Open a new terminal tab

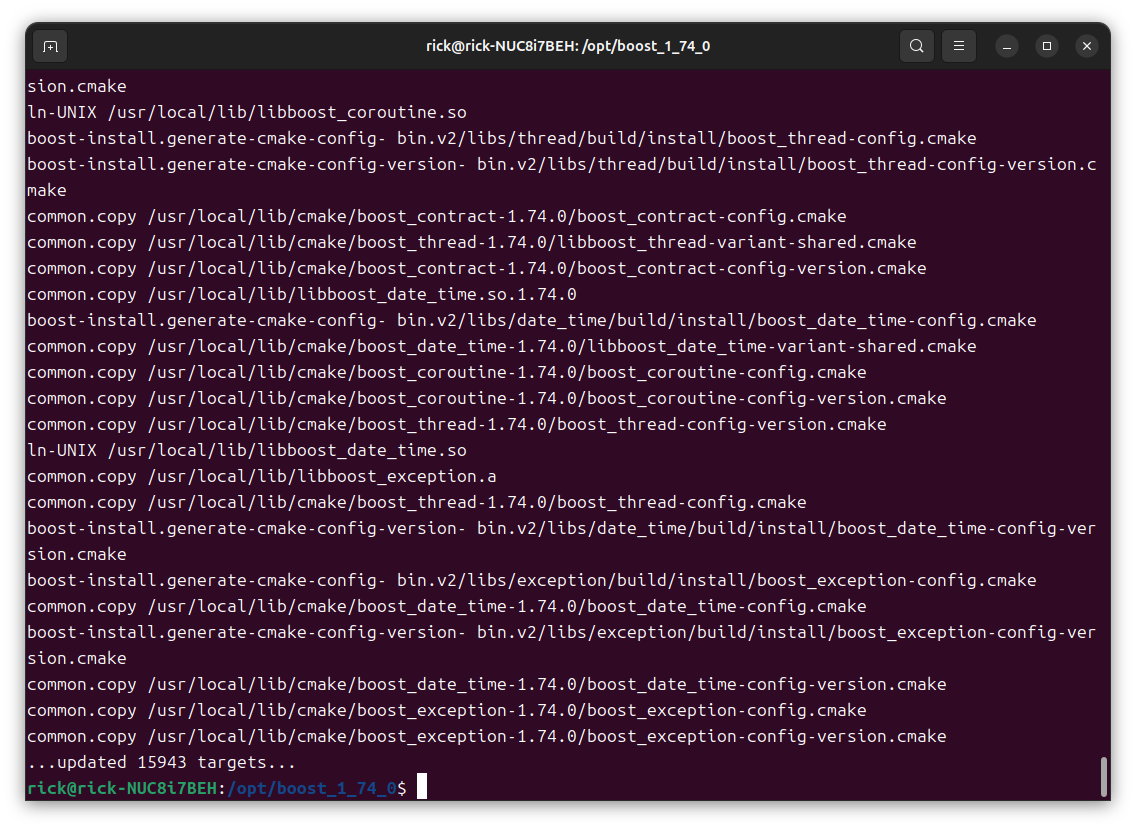[50, 46]
